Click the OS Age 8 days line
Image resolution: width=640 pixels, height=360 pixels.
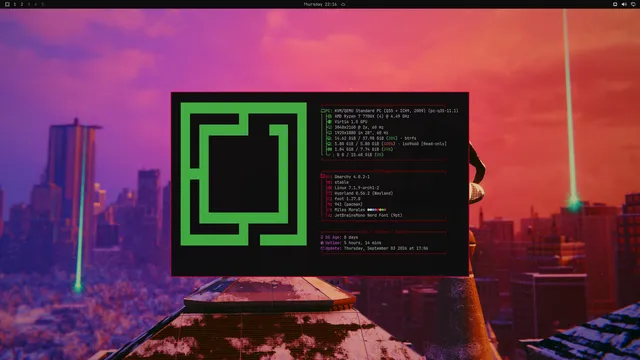[x=339, y=237]
